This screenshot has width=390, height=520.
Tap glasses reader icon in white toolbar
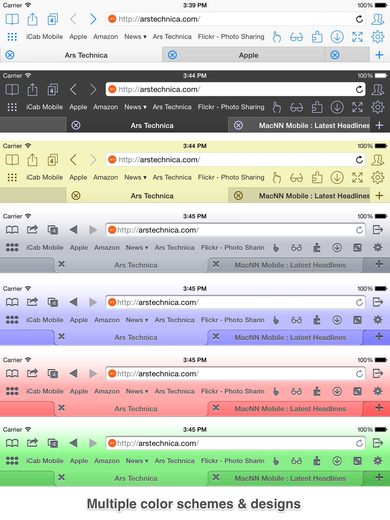coord(296,37)
